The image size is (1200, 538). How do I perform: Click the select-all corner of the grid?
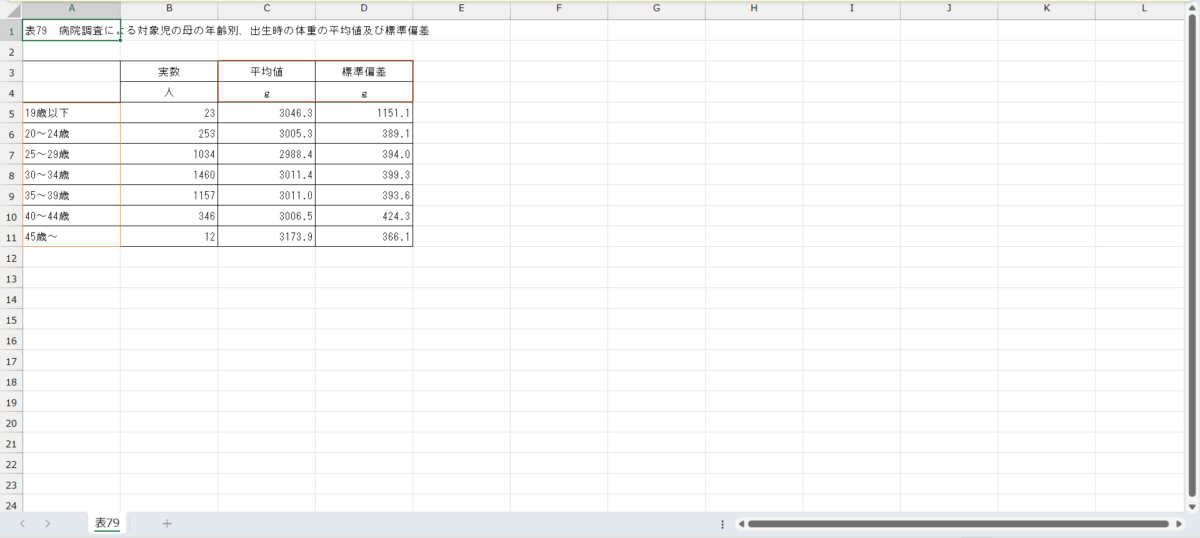click(x=11, y=9)
